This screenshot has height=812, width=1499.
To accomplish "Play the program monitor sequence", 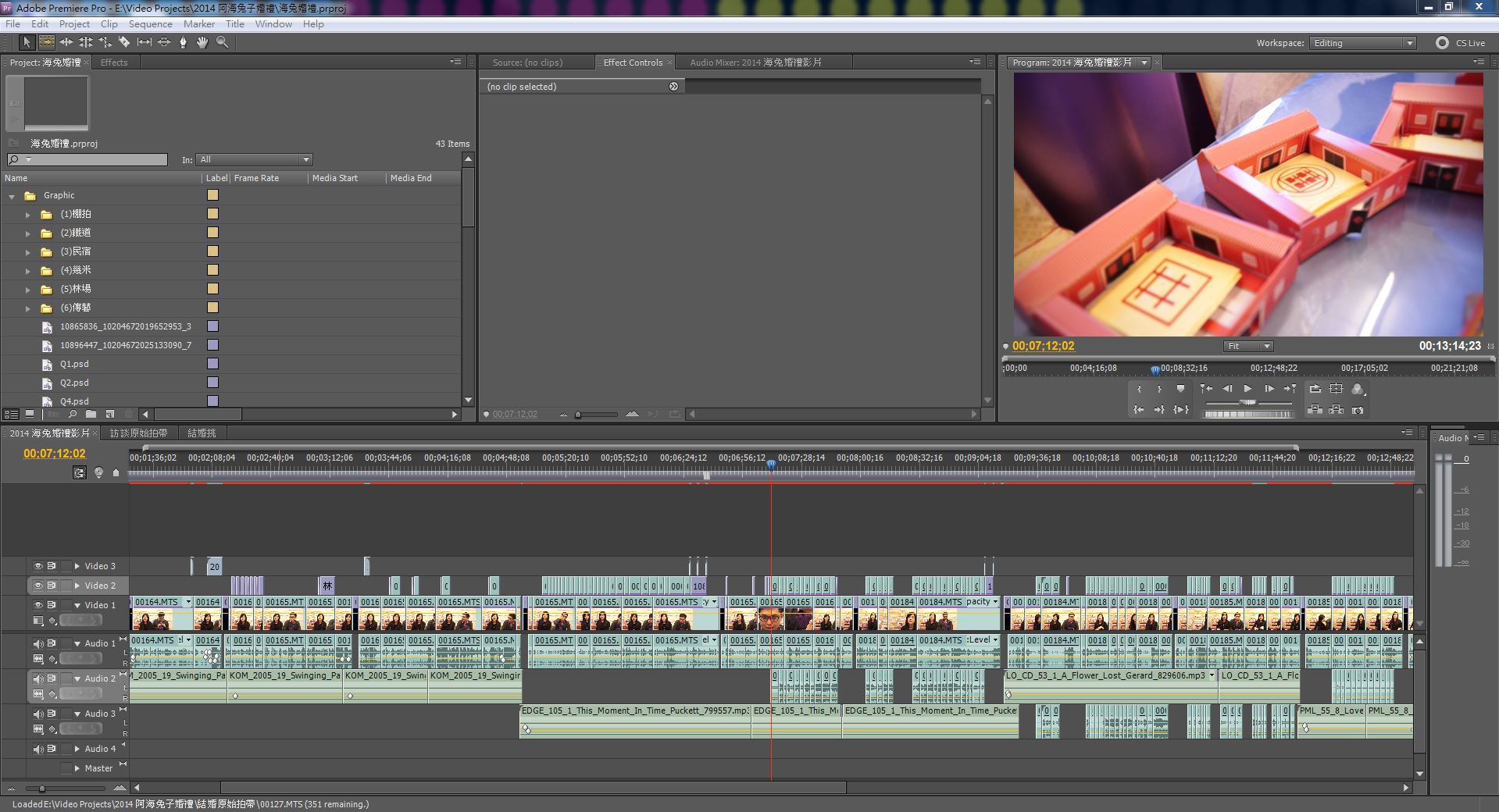I will pos(1248,389).
